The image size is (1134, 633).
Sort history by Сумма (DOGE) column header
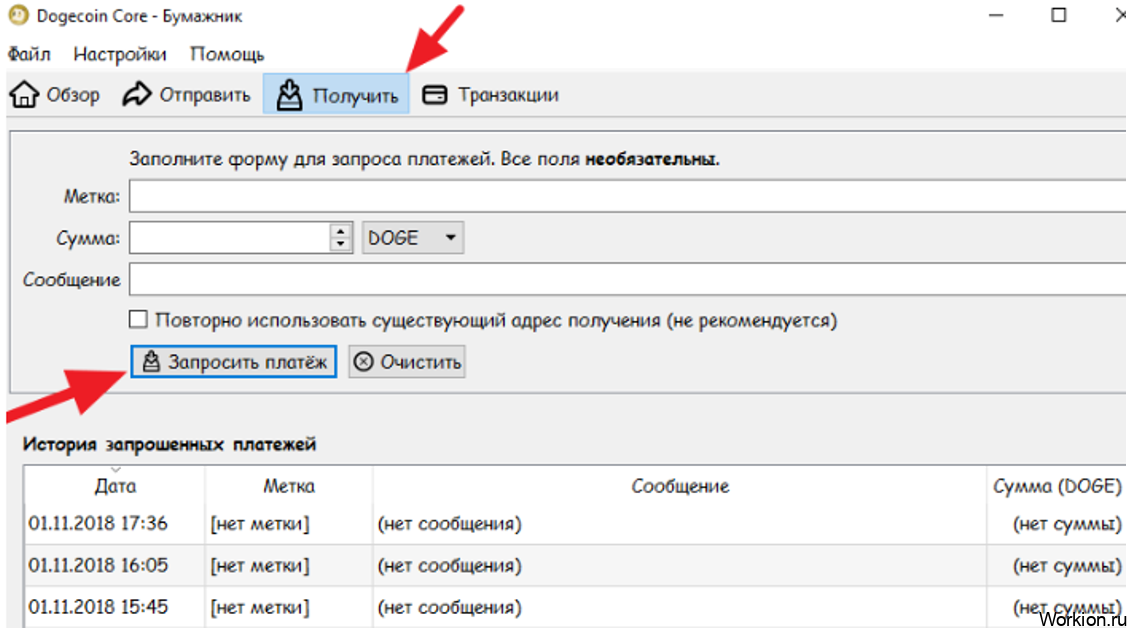[x=1057, y=486]
